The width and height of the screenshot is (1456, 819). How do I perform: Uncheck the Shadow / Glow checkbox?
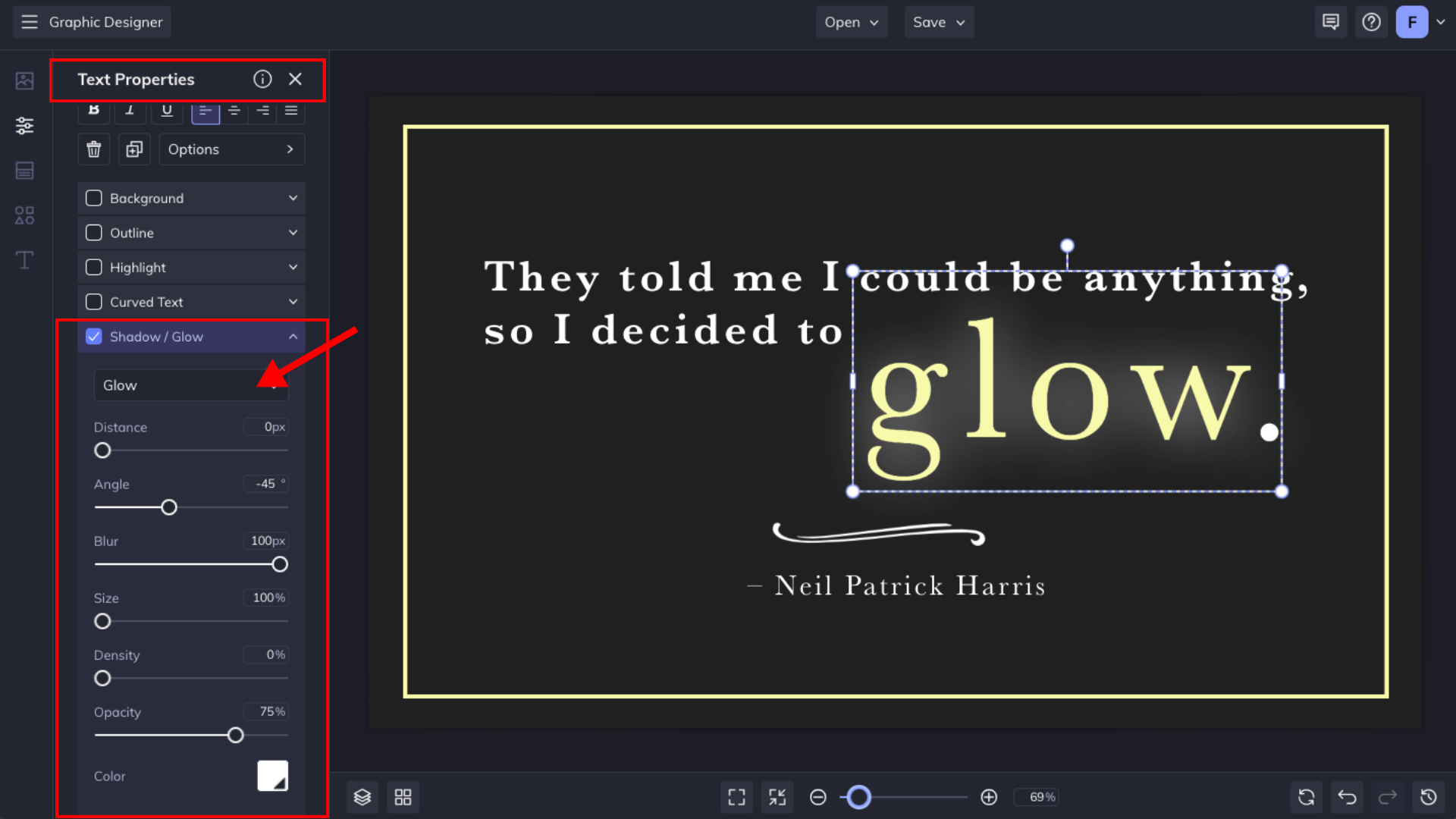point(94,337)
